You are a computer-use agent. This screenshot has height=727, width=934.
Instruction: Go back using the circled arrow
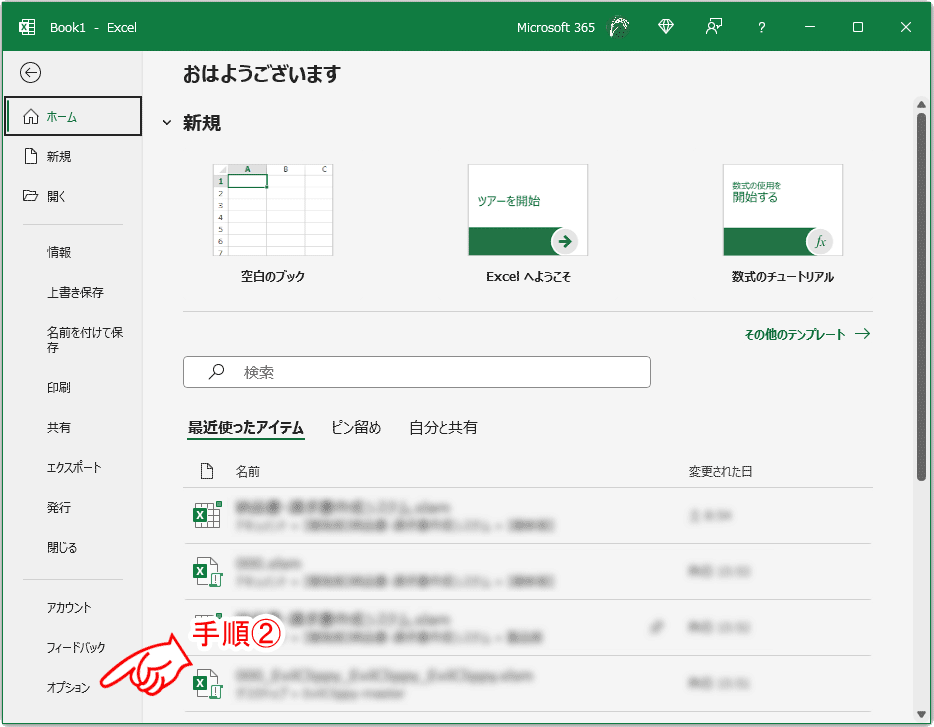(x=30, y=73)
